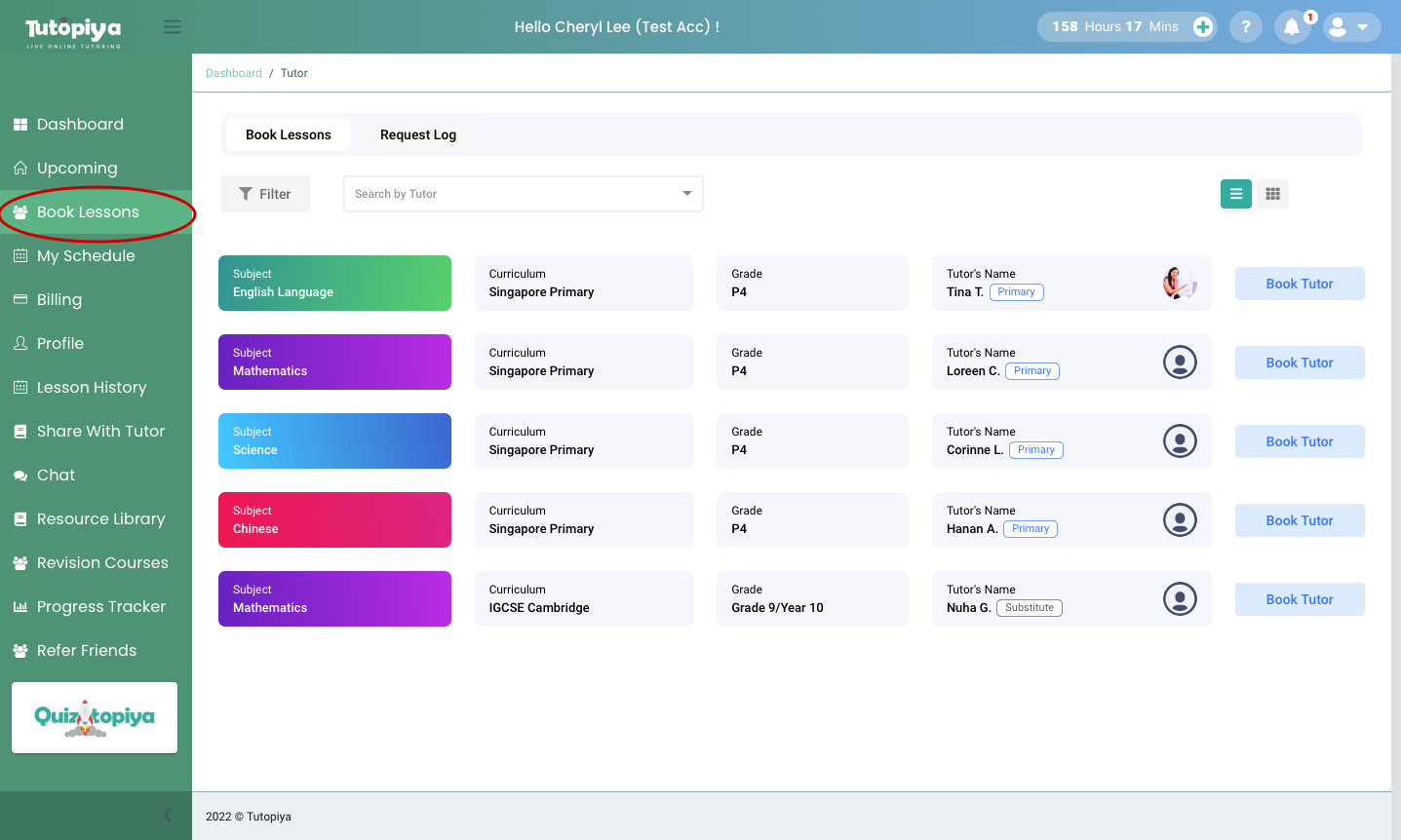Viewport: 1401px width, 840px height.
Task: Open the Filter options
Action: (x=265, y=194)
